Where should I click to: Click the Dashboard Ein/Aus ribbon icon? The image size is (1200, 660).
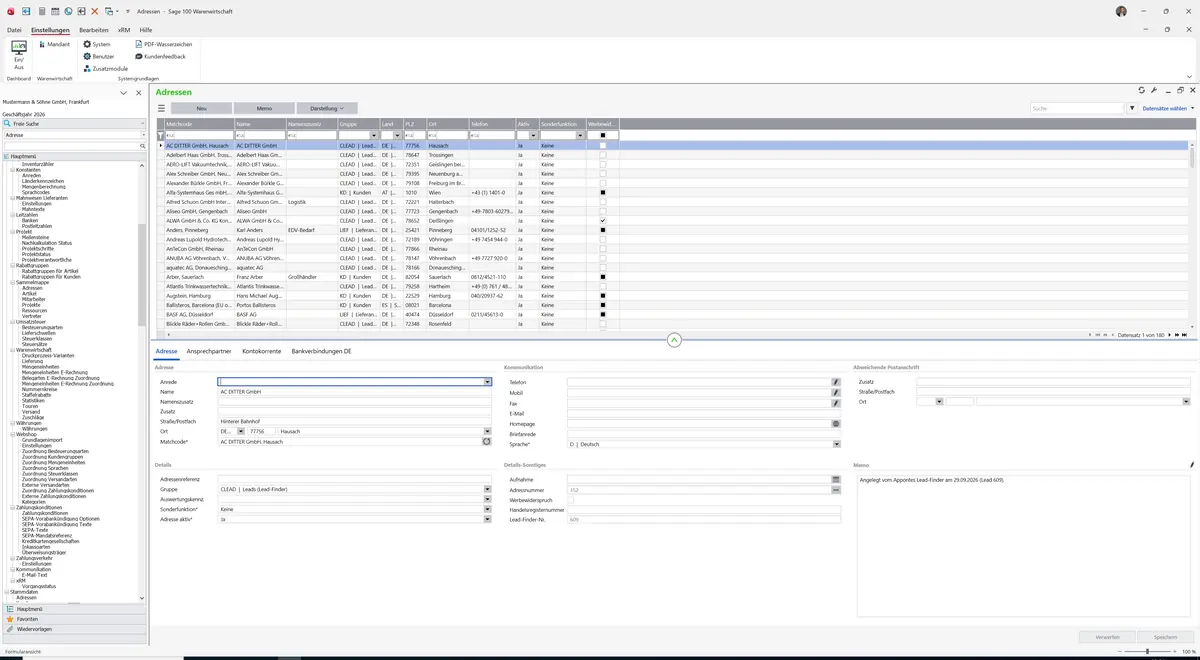pyautogui.click(x=19, y=54)
